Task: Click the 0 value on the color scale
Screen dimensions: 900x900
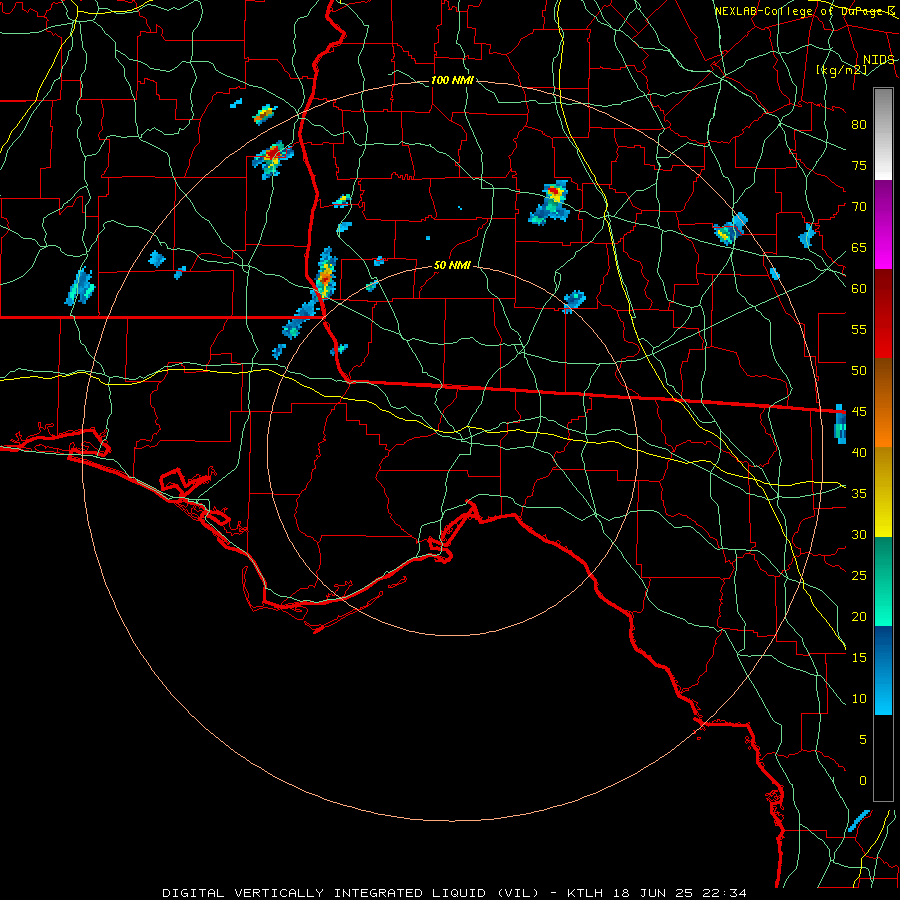Action: pyautogui.click(x=863, y=780)
